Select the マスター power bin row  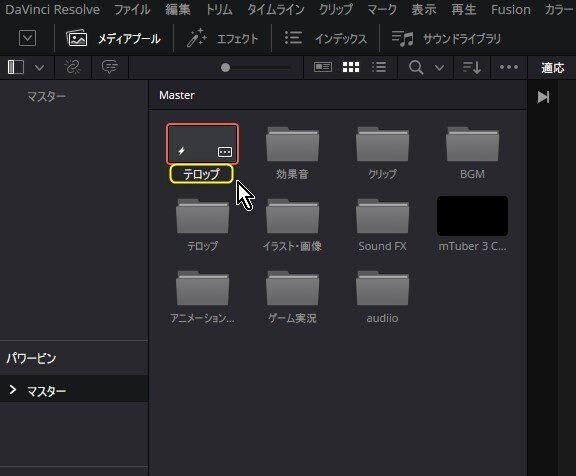(74, 389)
